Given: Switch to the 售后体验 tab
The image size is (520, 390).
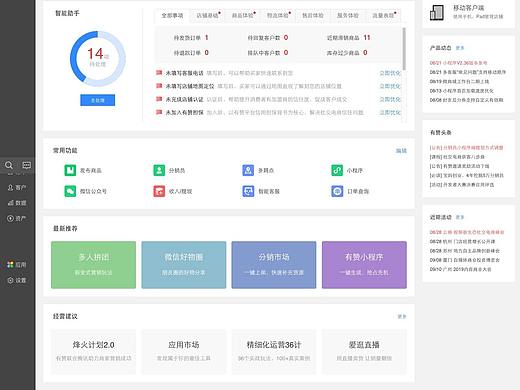Looking at the screenshot, I should [x=313, y=15].
